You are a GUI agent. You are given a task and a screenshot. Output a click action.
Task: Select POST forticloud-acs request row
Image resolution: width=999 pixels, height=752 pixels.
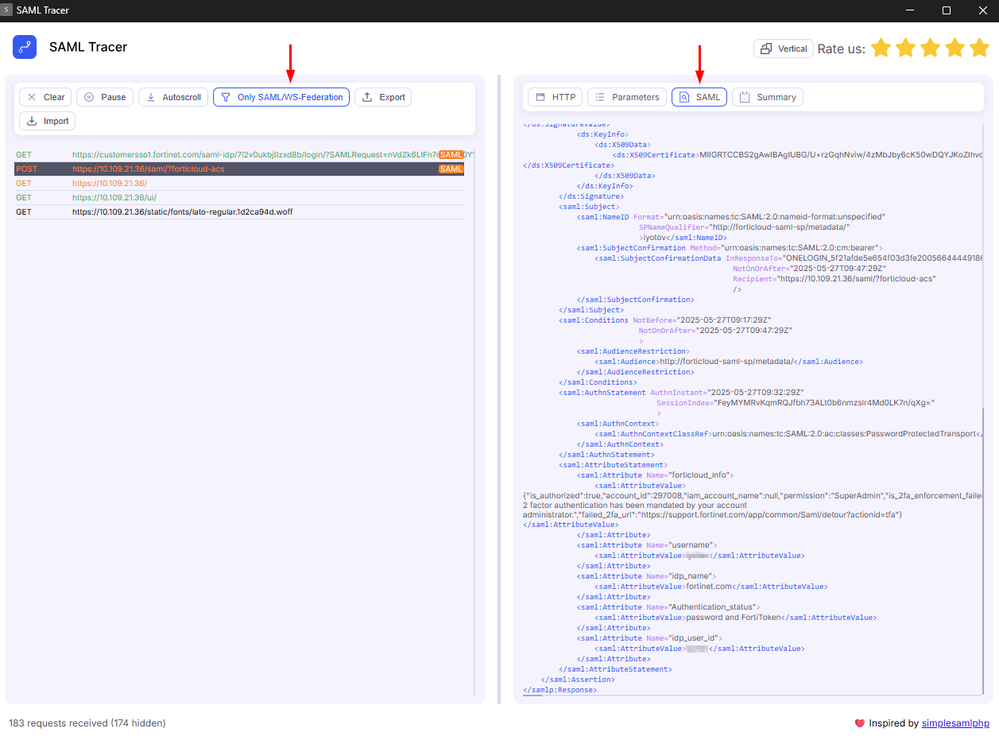(x=239, y=169)
